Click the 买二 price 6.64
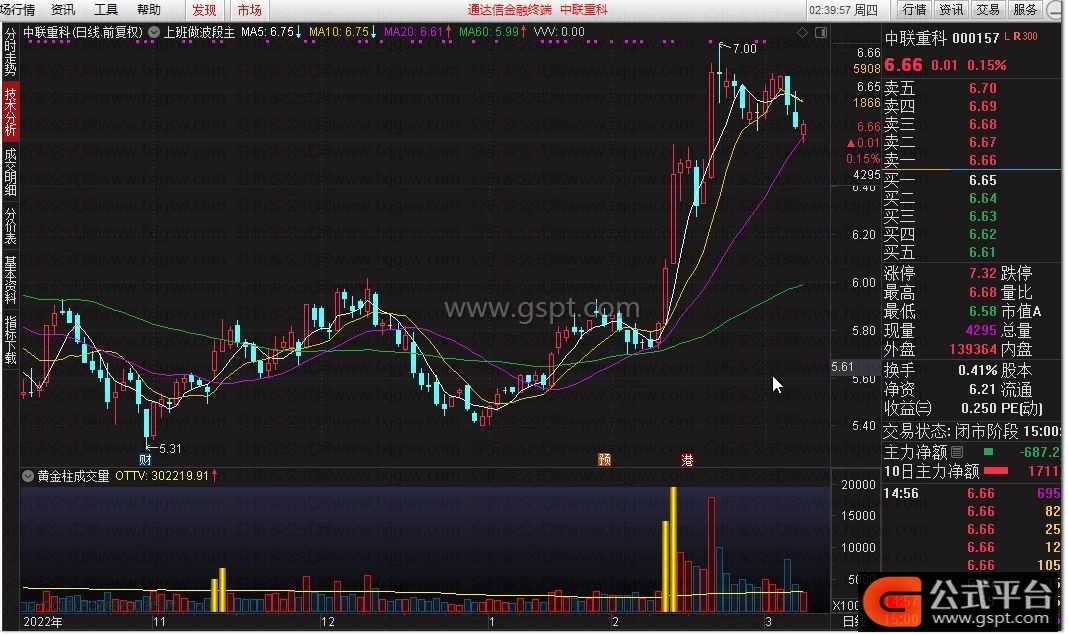This screenshot has width=1068, height=635. tap(982, 198)
